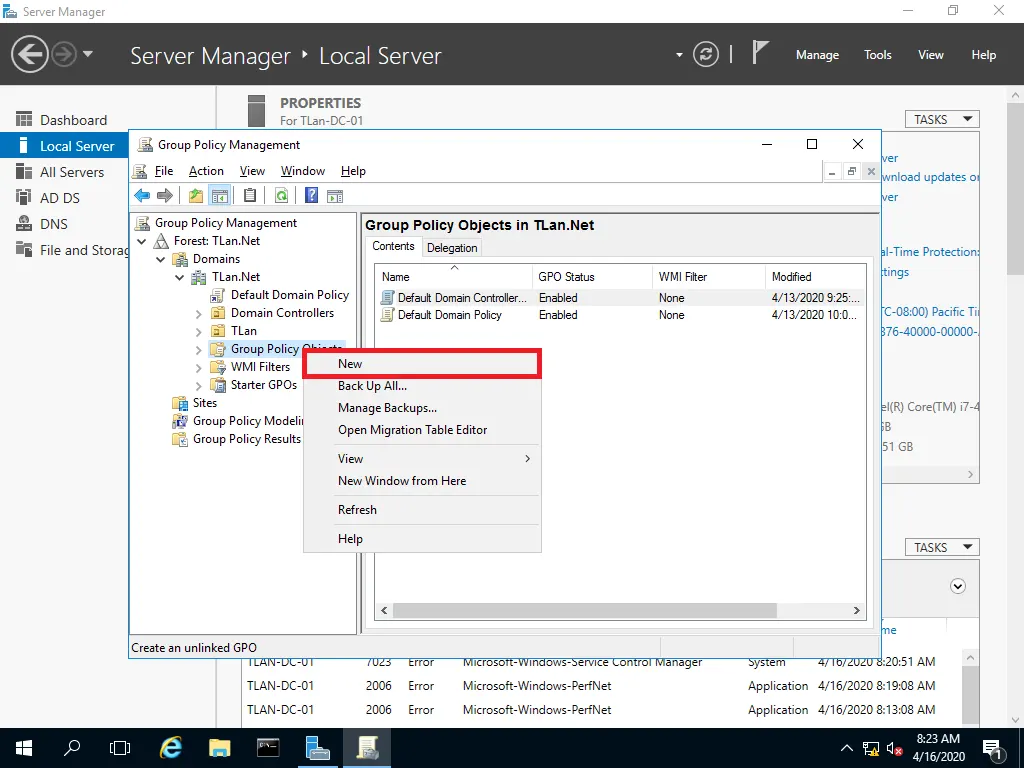This screenshot has width=1024, height=768.
Task: Click the Group Policy Modeling icon
Action: 180,421
